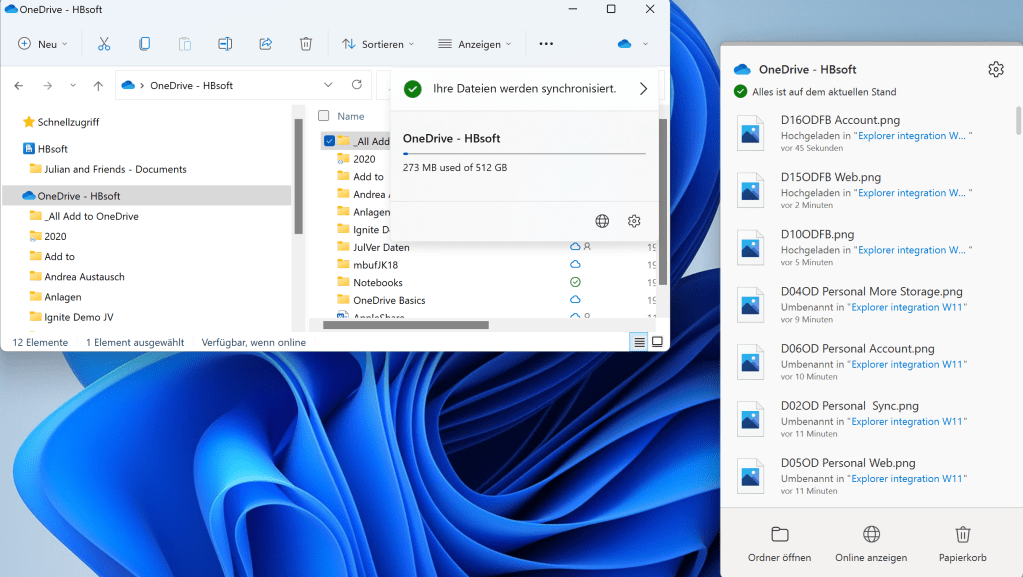
Task: Click the OneDrive cloud status icon in toolbar
Action: click(x=625, y=44)
